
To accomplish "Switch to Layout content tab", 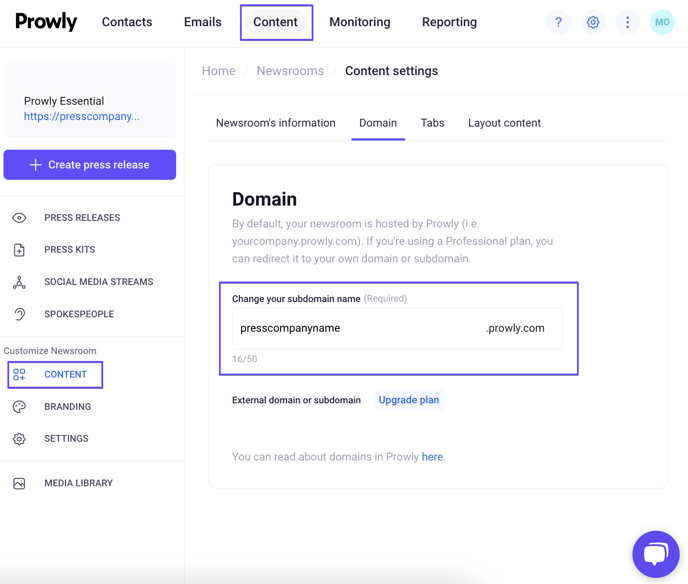I will point(504,123).
